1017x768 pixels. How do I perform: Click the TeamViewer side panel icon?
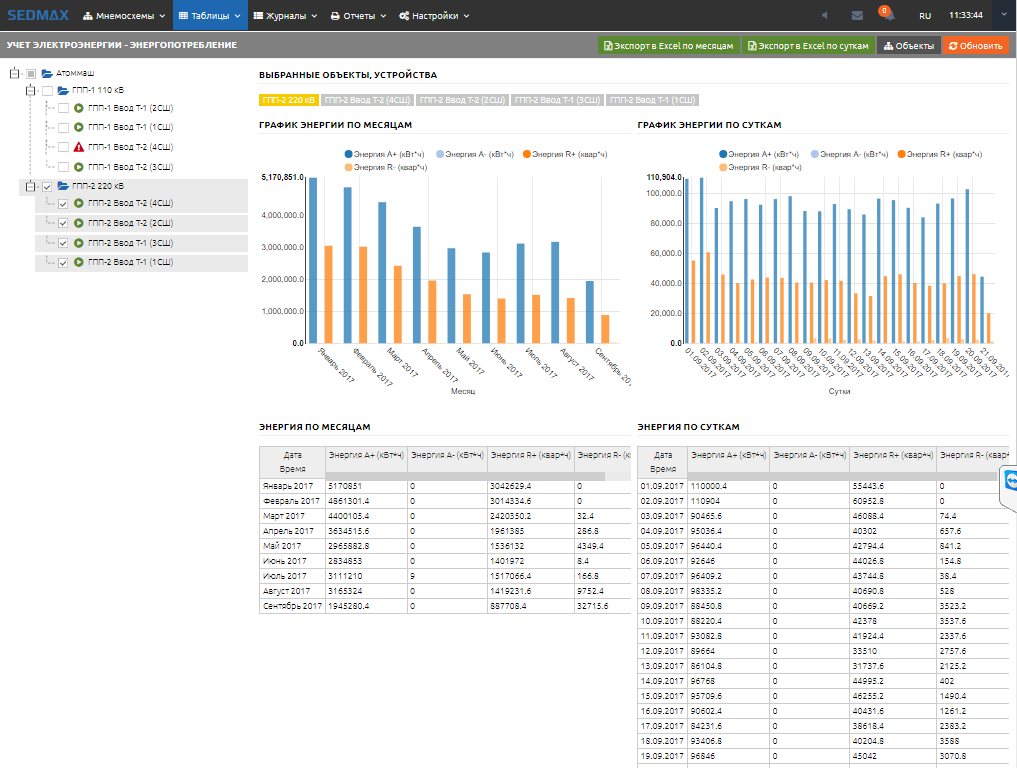coord(1009,482)
